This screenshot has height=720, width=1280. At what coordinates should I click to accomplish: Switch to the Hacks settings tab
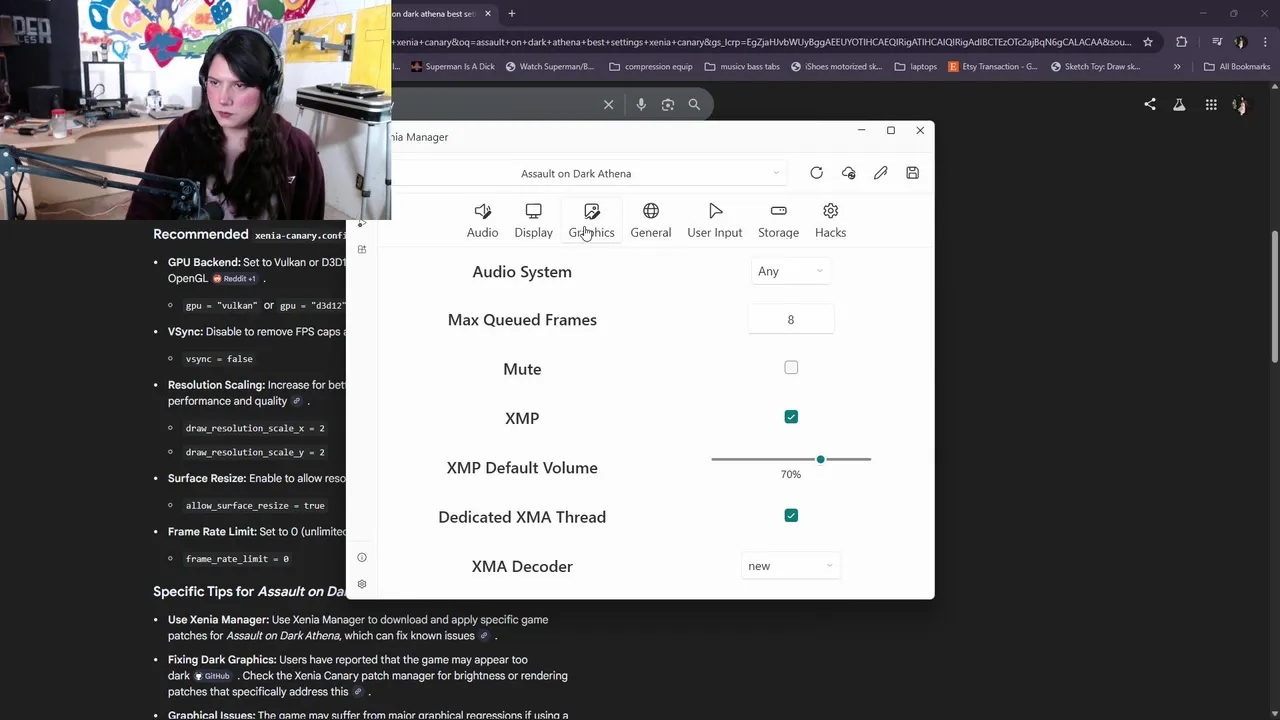click(x=830, y=221)
